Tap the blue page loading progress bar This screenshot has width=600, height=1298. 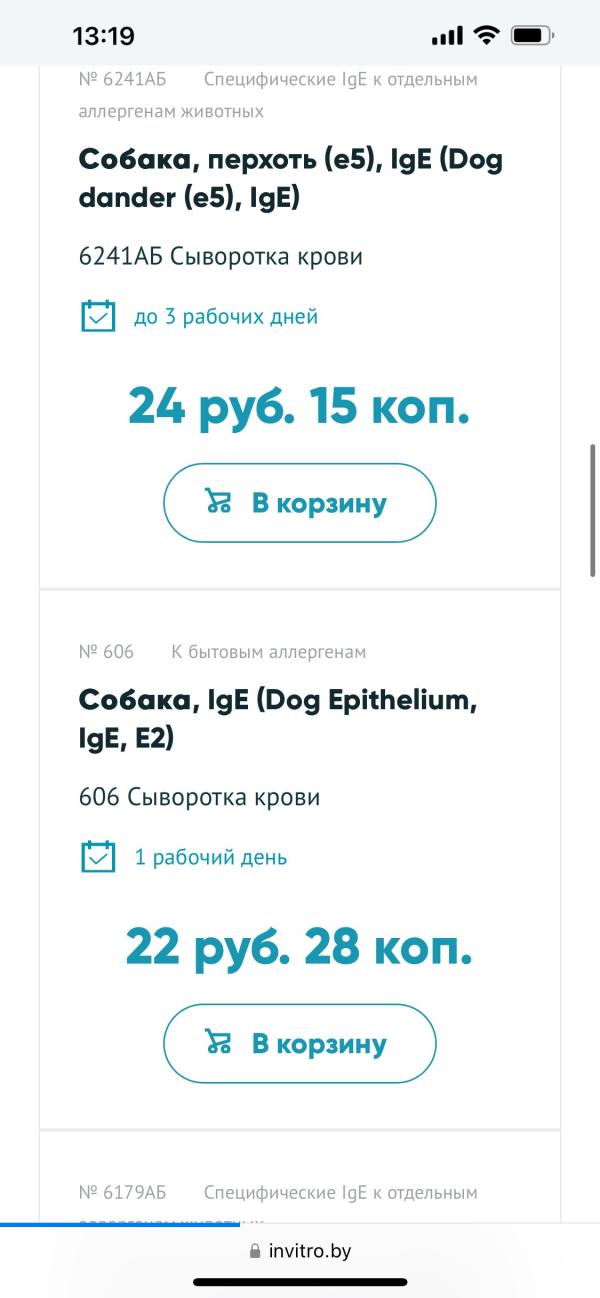tap(120, 1224)
